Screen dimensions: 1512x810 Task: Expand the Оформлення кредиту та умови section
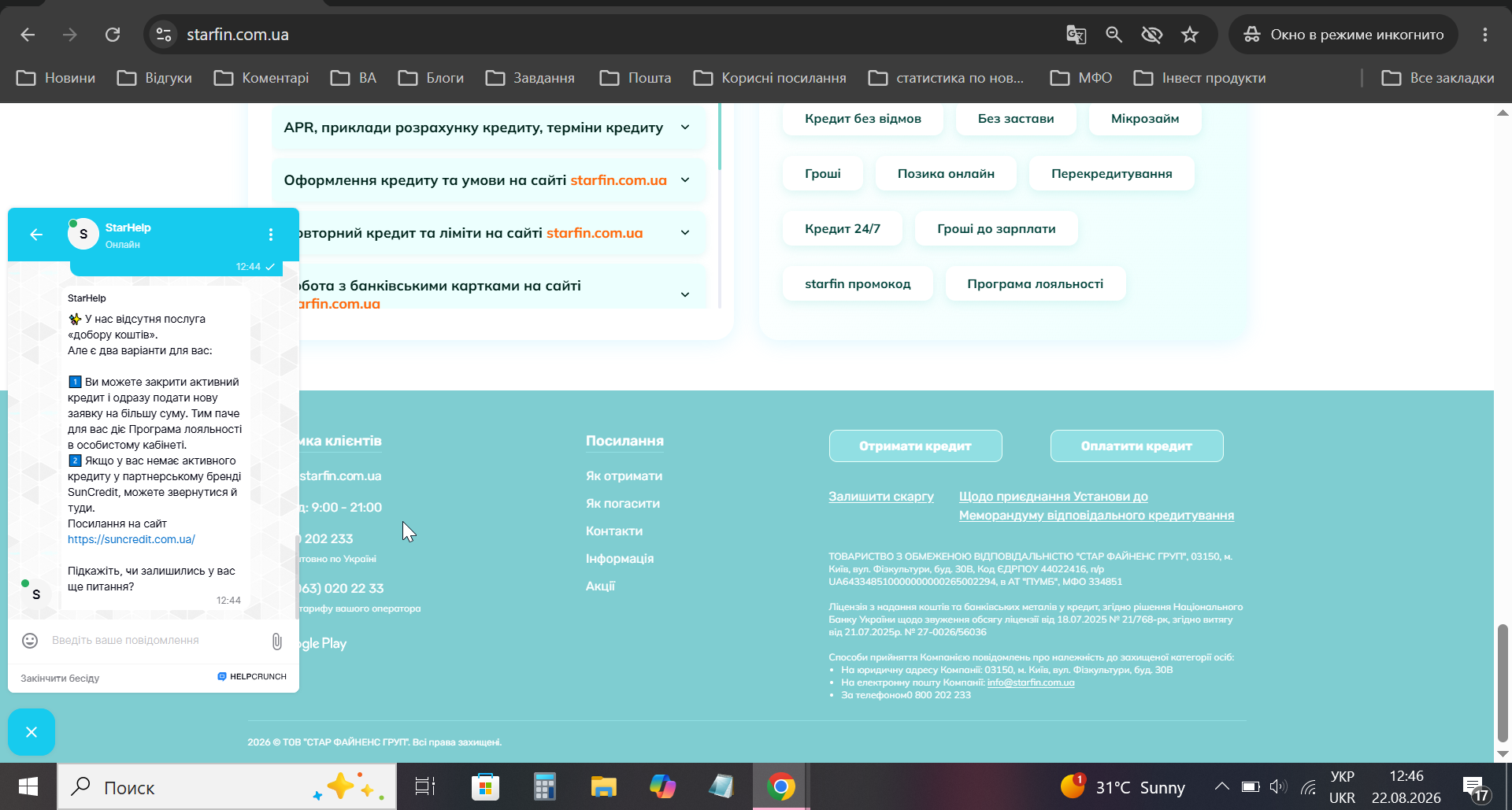click(488, 180)
